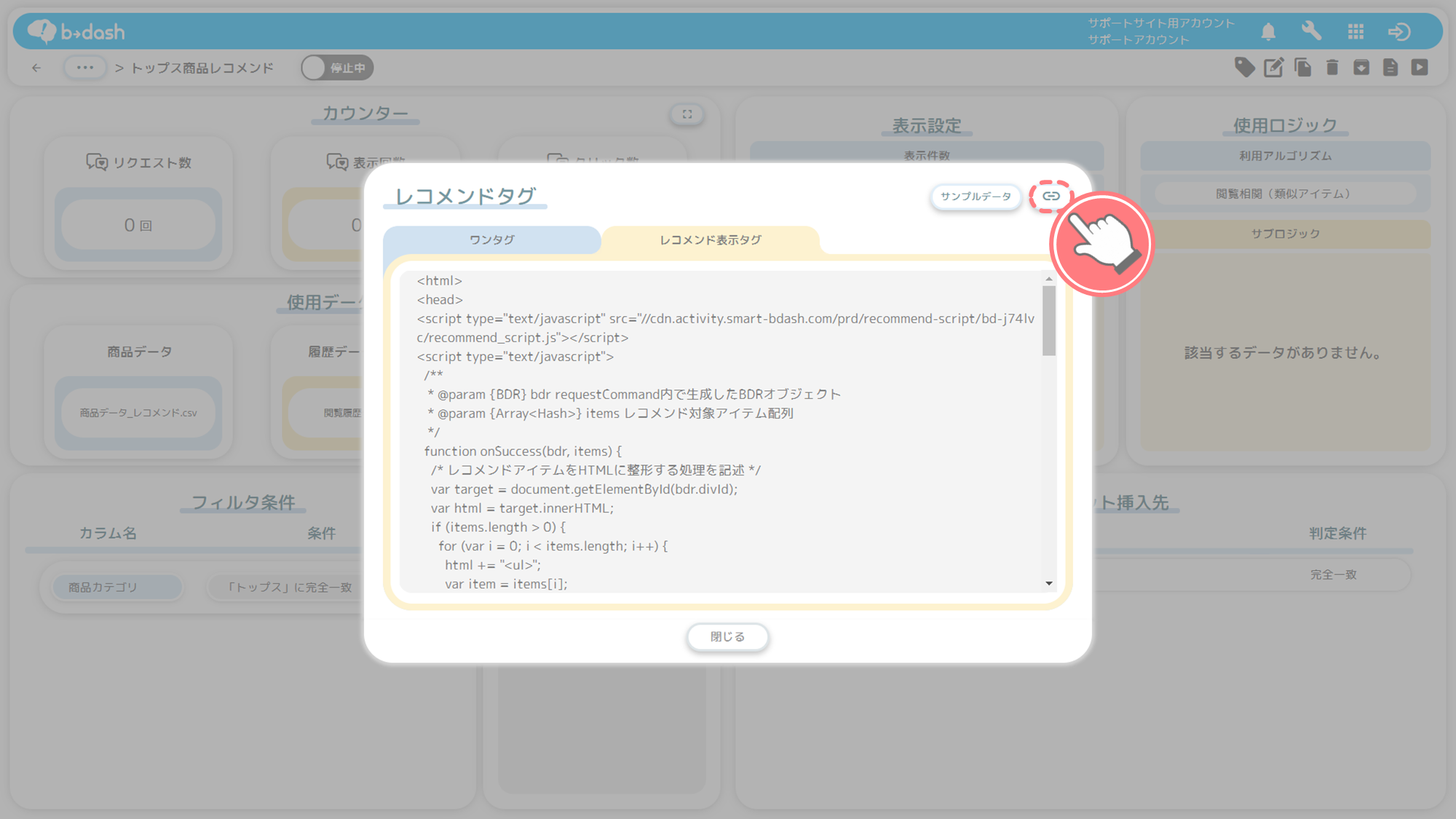Grab the code area scrollbar thumb

pyautogui.click(x=1049, y=320)
